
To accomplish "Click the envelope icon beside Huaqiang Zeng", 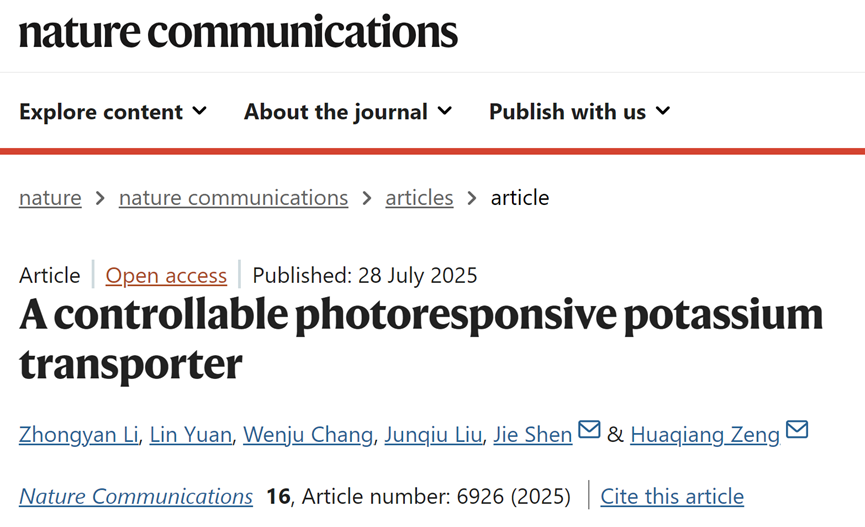I will [x=797, y=431].
